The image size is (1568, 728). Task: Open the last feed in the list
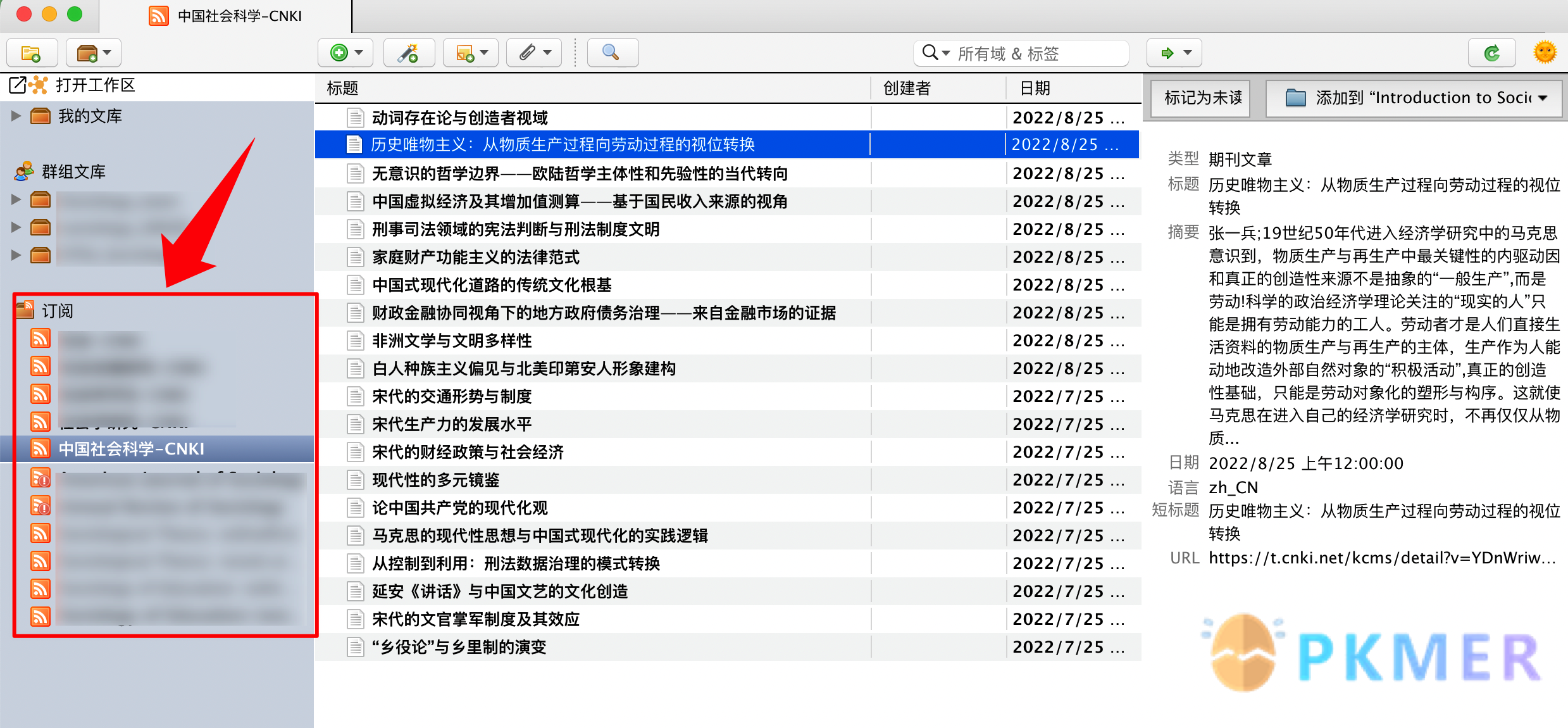click(157, 616)
